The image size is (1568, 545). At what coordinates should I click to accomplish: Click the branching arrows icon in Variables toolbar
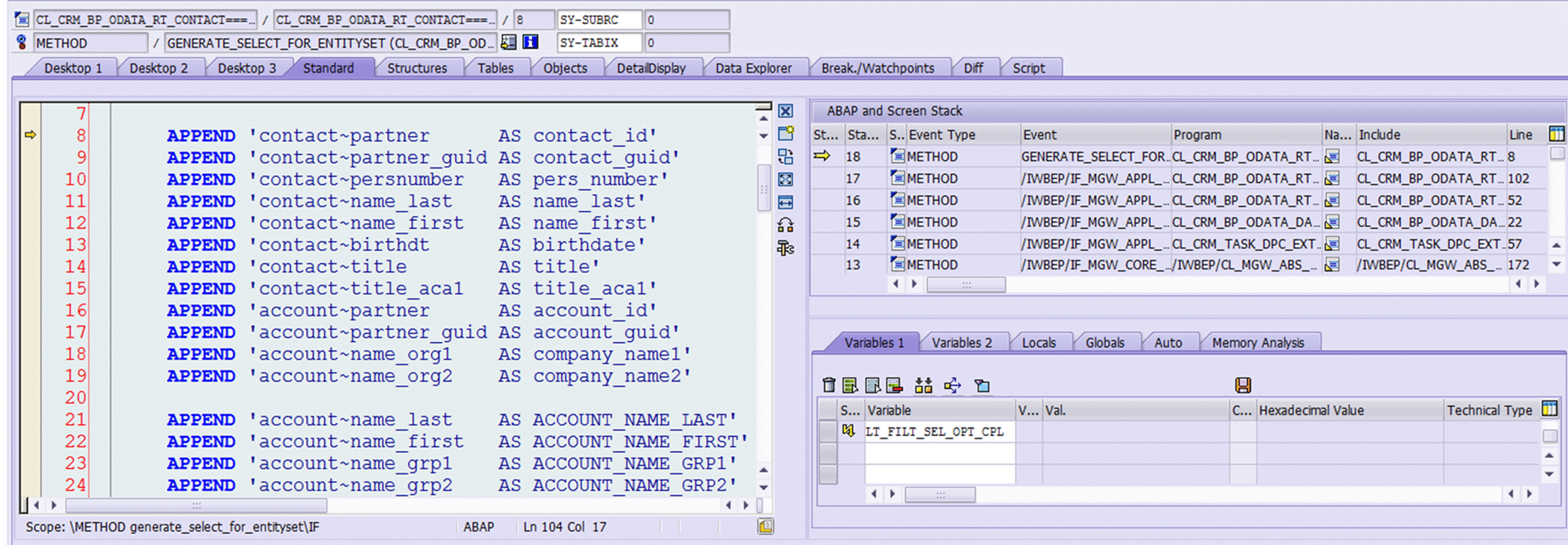click(x=953, y=385)
